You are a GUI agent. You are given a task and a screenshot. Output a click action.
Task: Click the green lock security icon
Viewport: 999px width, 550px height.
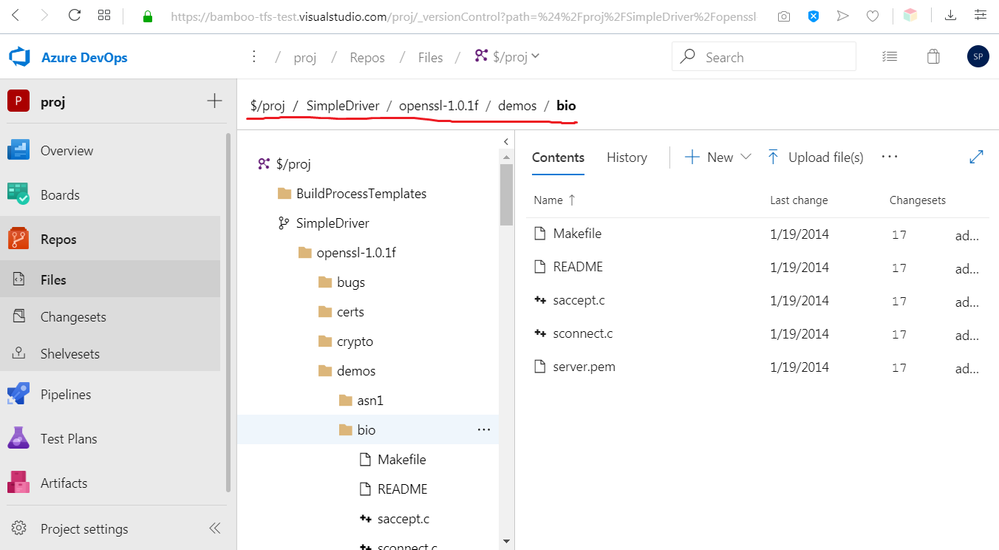coord(147,17)
